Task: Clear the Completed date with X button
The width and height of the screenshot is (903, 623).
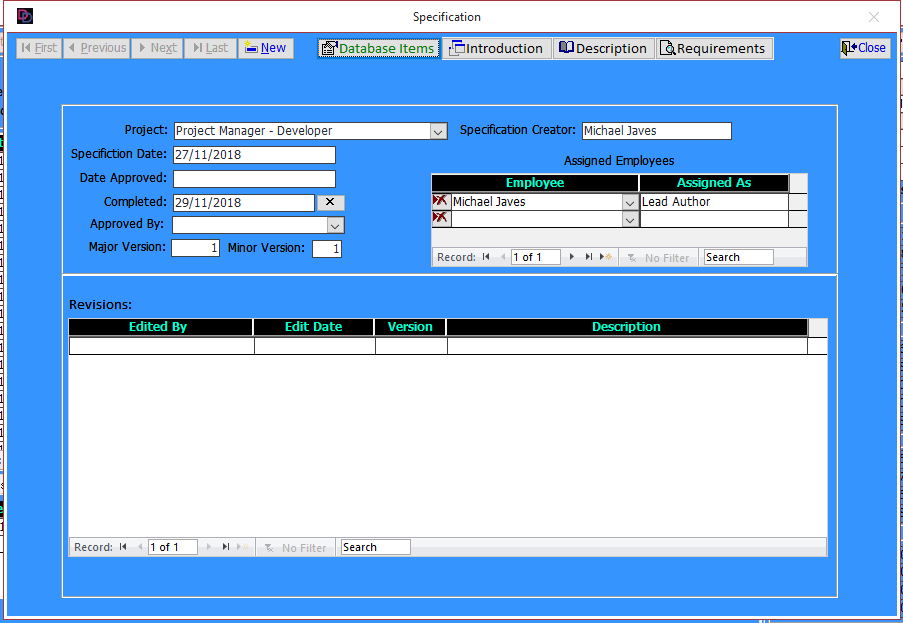Action: tap(330, 202)
